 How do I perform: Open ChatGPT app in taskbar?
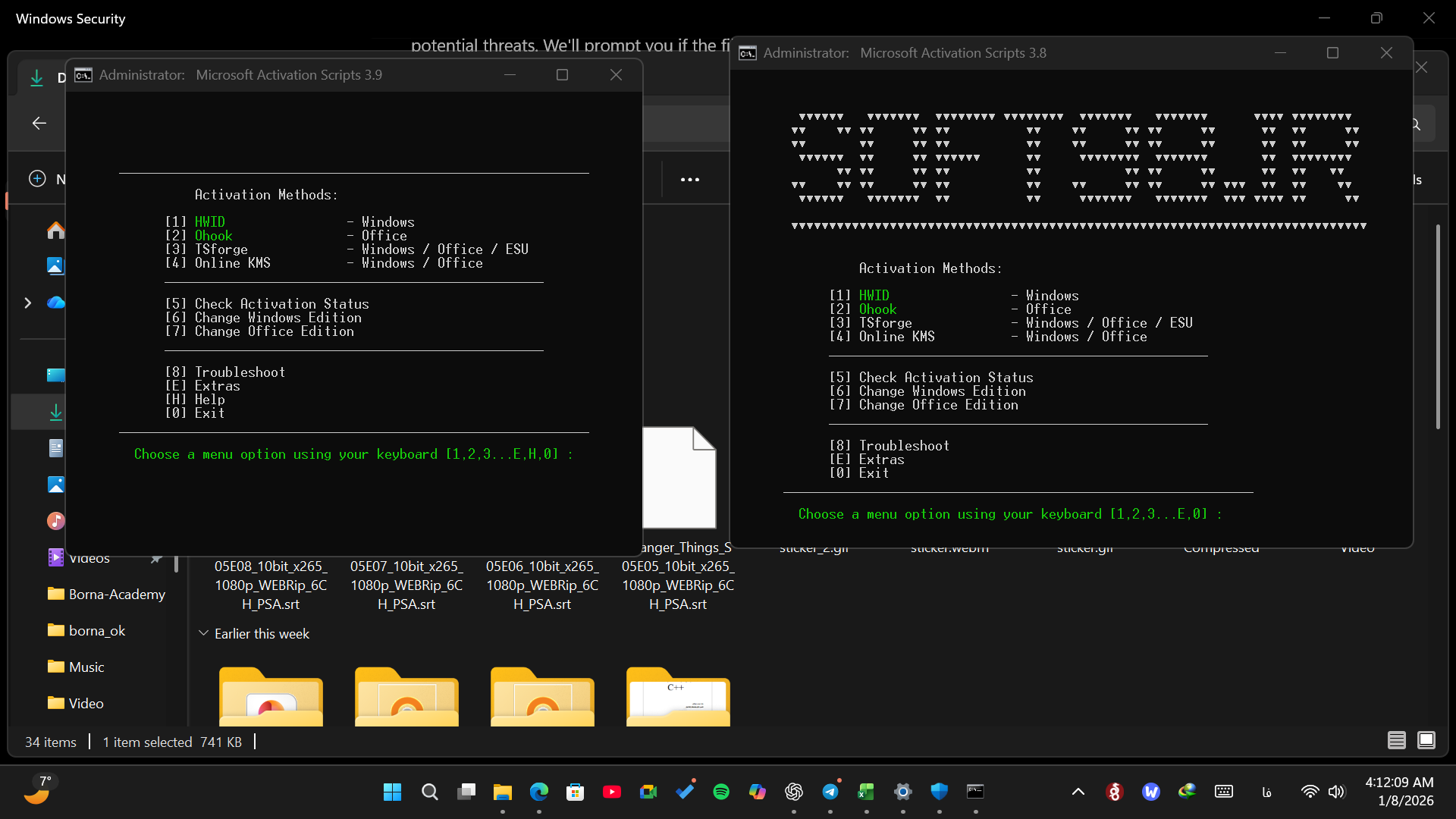[x=793, y=792]
